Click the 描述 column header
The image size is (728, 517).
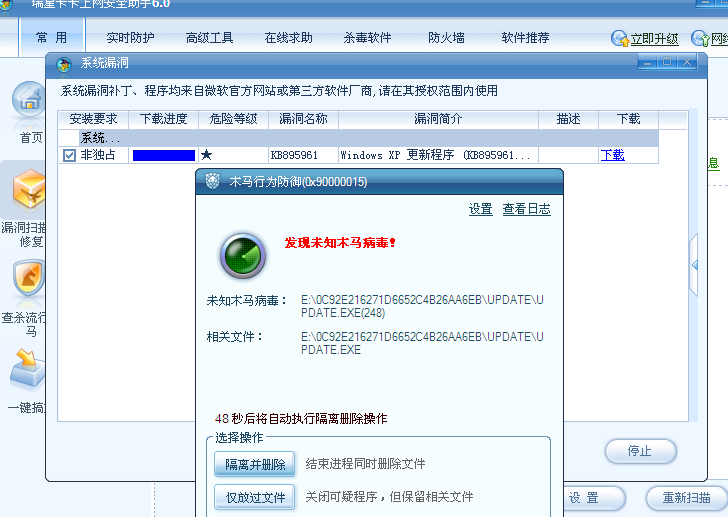tap(569, 119)
